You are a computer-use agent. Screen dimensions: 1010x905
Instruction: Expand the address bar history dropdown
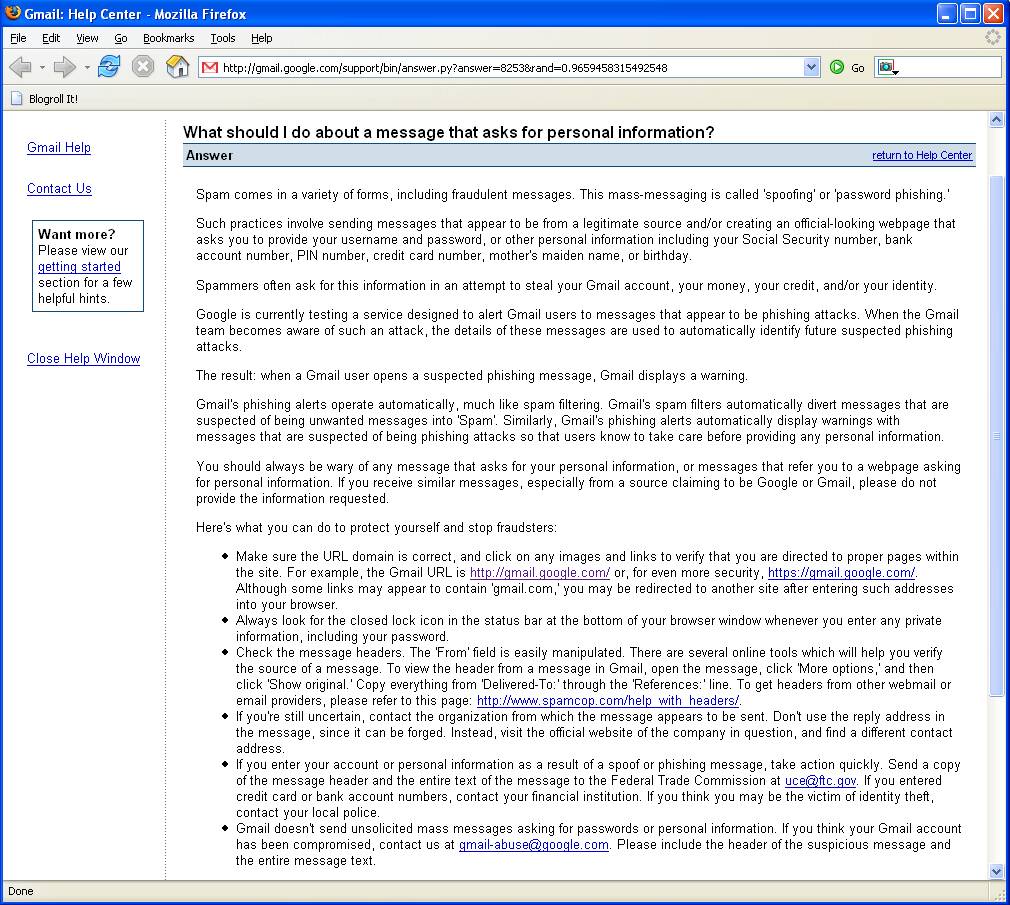coord(811,67)
